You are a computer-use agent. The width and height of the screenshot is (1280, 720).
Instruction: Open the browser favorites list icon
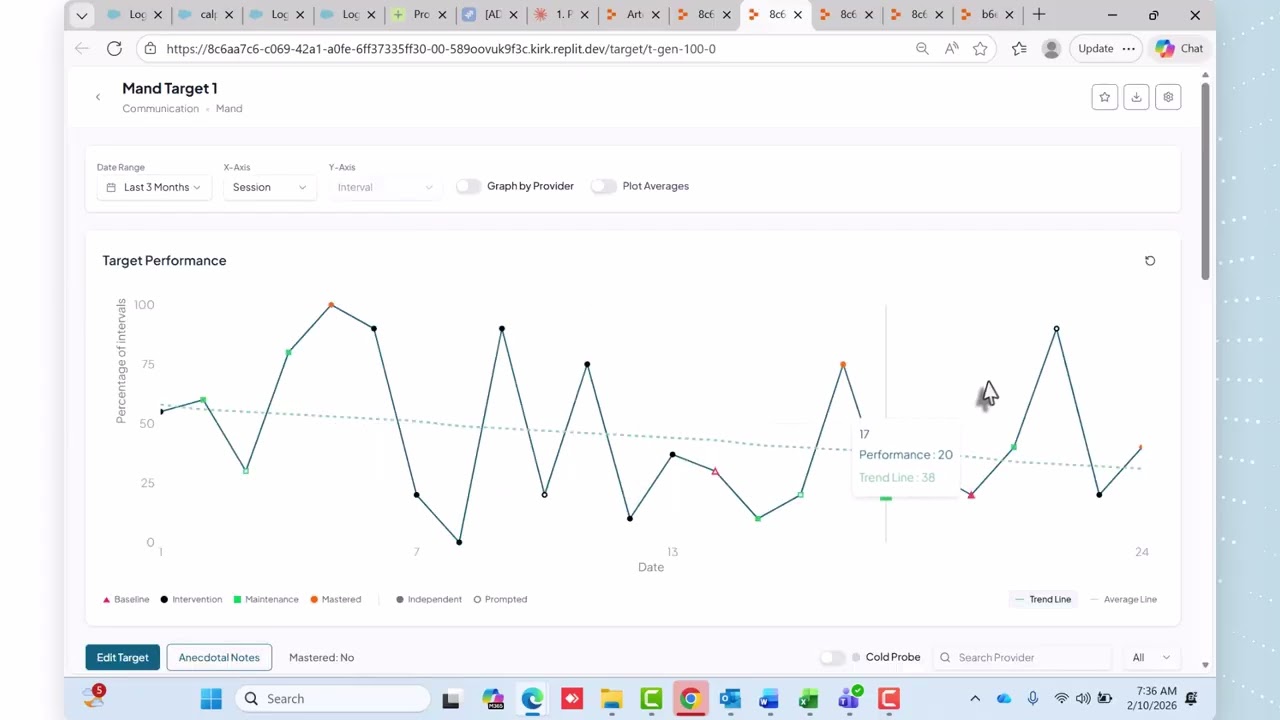pyautogui.click(x=1019, y=48)
